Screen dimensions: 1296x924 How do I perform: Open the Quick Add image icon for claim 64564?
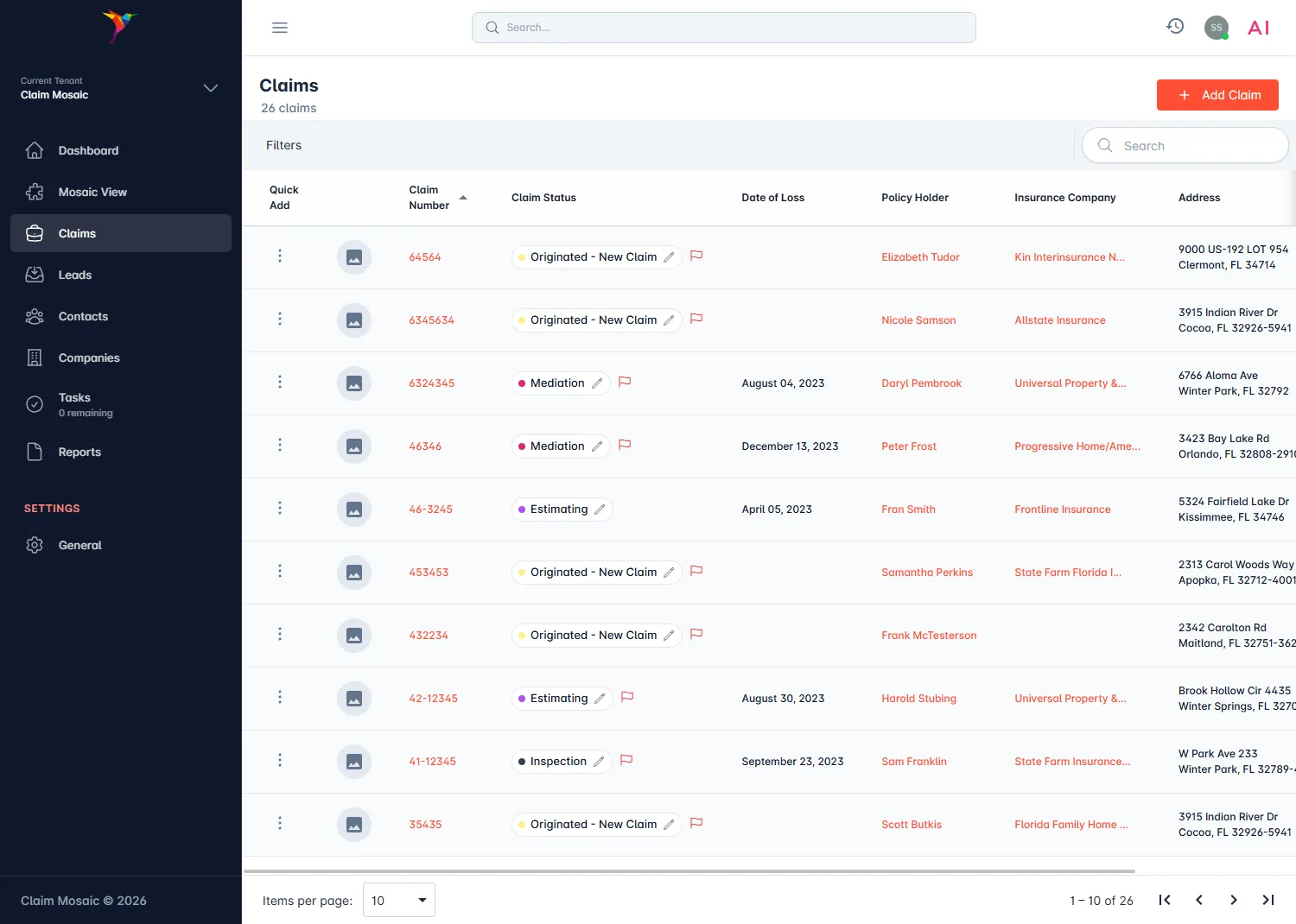[x=354, y=256]
